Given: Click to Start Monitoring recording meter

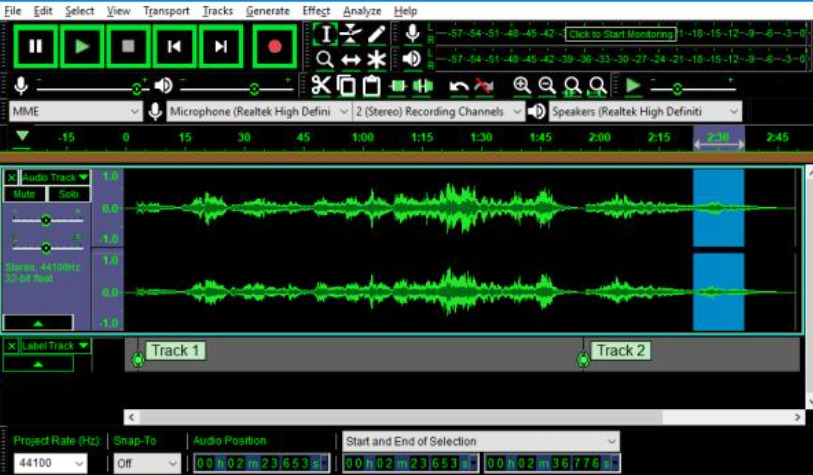Looking at the screenshot, I should pyautogui.click(x=621, y=34).
